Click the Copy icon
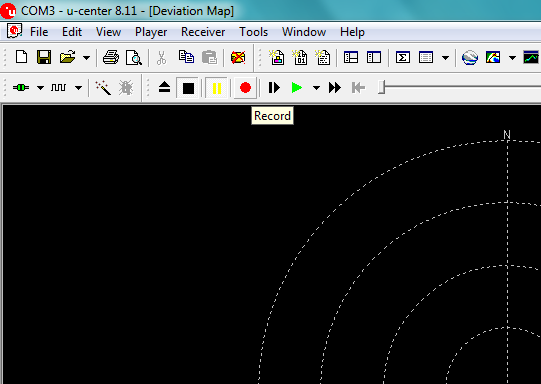 [x=186, y=57]
